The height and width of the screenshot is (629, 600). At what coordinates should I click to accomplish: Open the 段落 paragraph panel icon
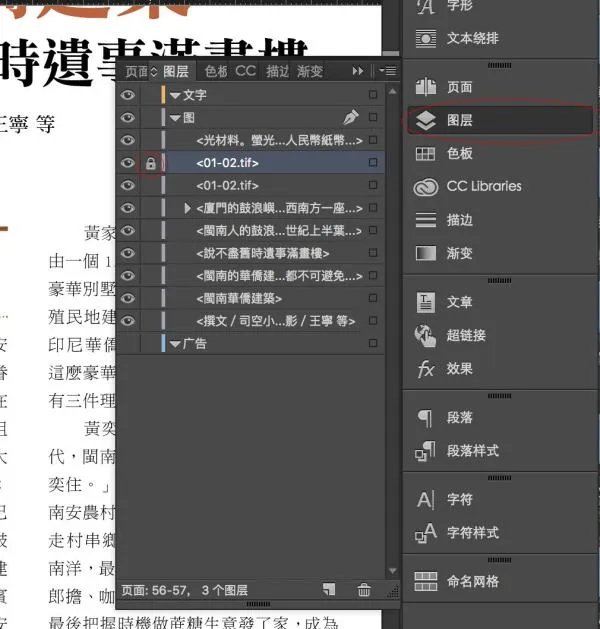pyautogui.click(x=425, y=418)
